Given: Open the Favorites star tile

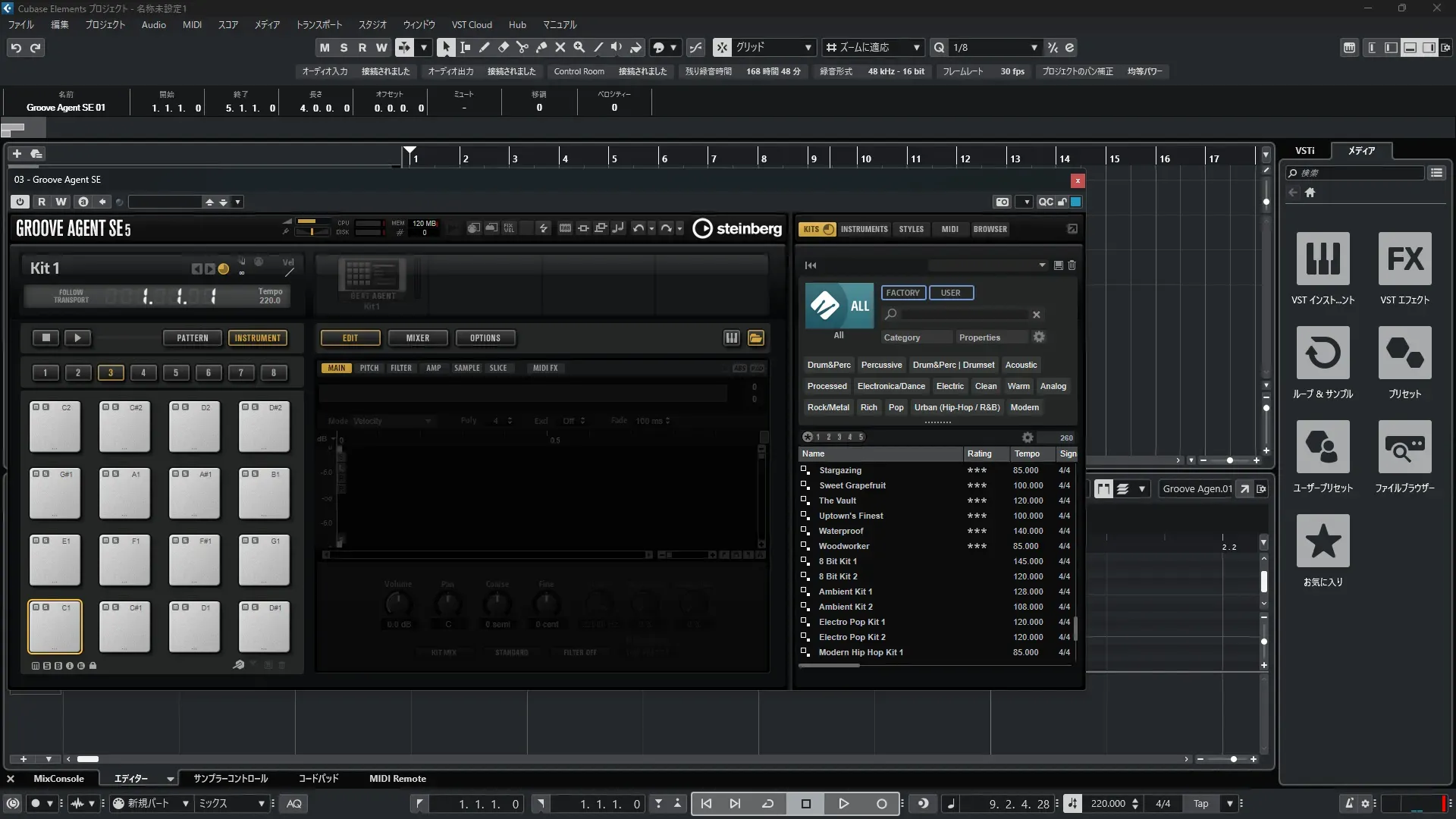Looking at the screenshot, I should tap(1323, 541).
